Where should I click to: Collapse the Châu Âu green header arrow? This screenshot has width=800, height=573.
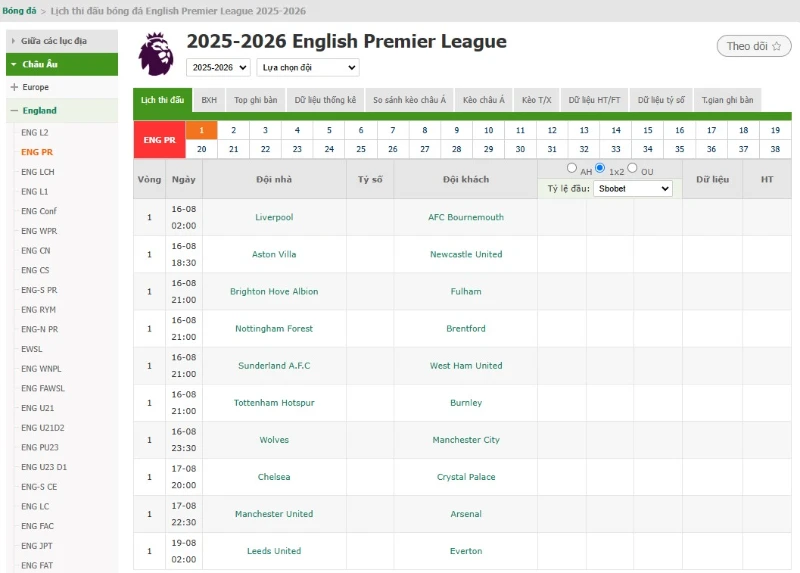13,64
